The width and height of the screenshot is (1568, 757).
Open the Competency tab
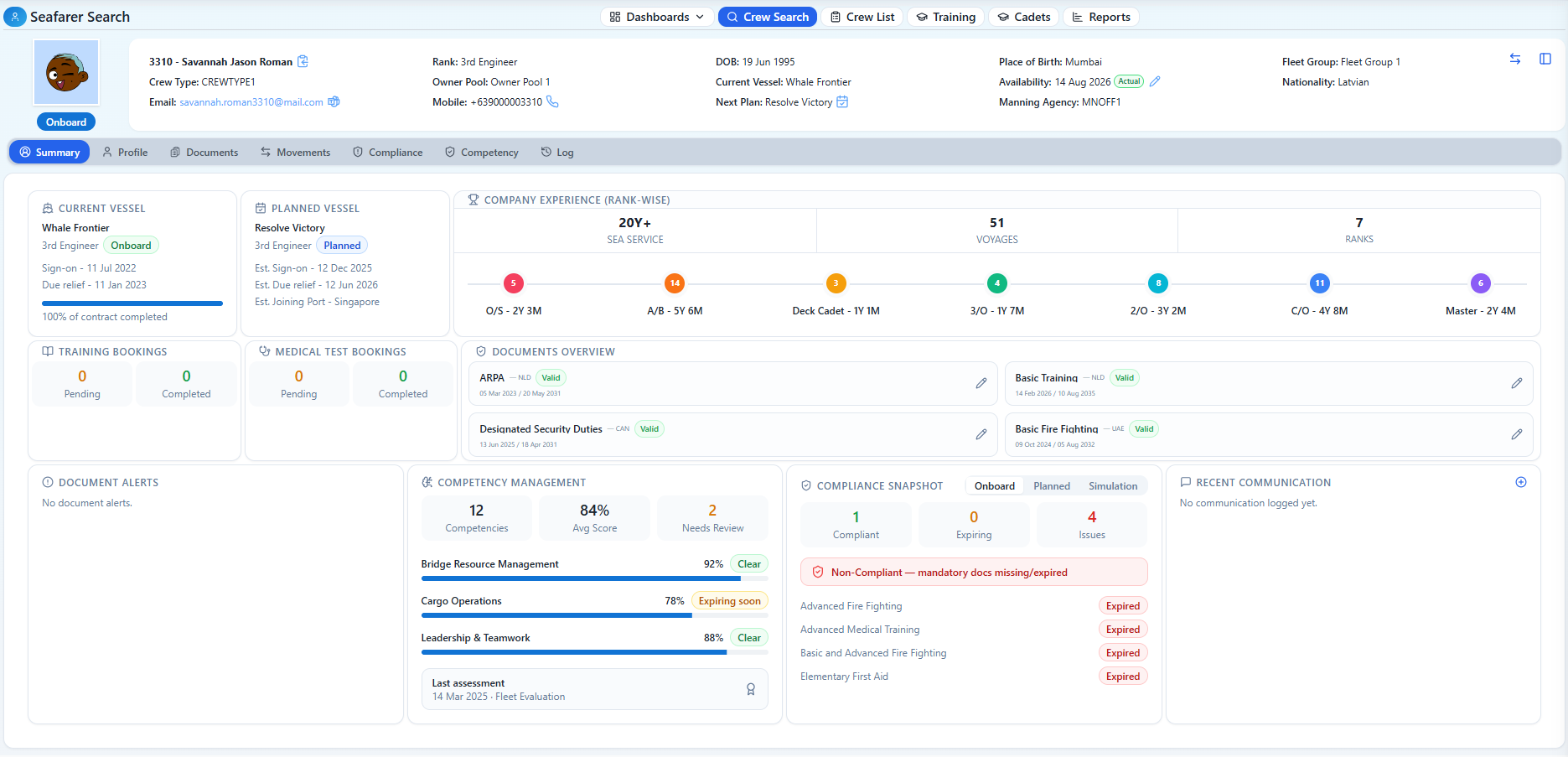tap(482, 152)
